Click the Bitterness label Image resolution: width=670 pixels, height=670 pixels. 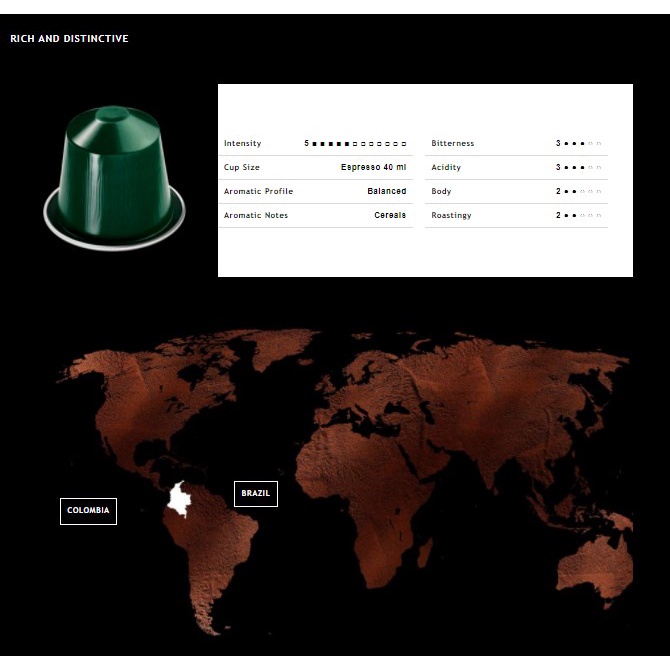(452, 144)
